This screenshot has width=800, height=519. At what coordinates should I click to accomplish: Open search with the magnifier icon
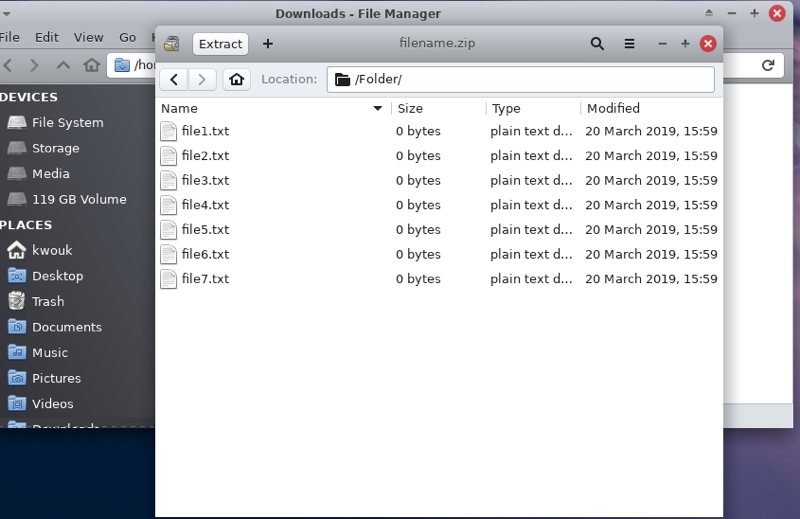597,44
